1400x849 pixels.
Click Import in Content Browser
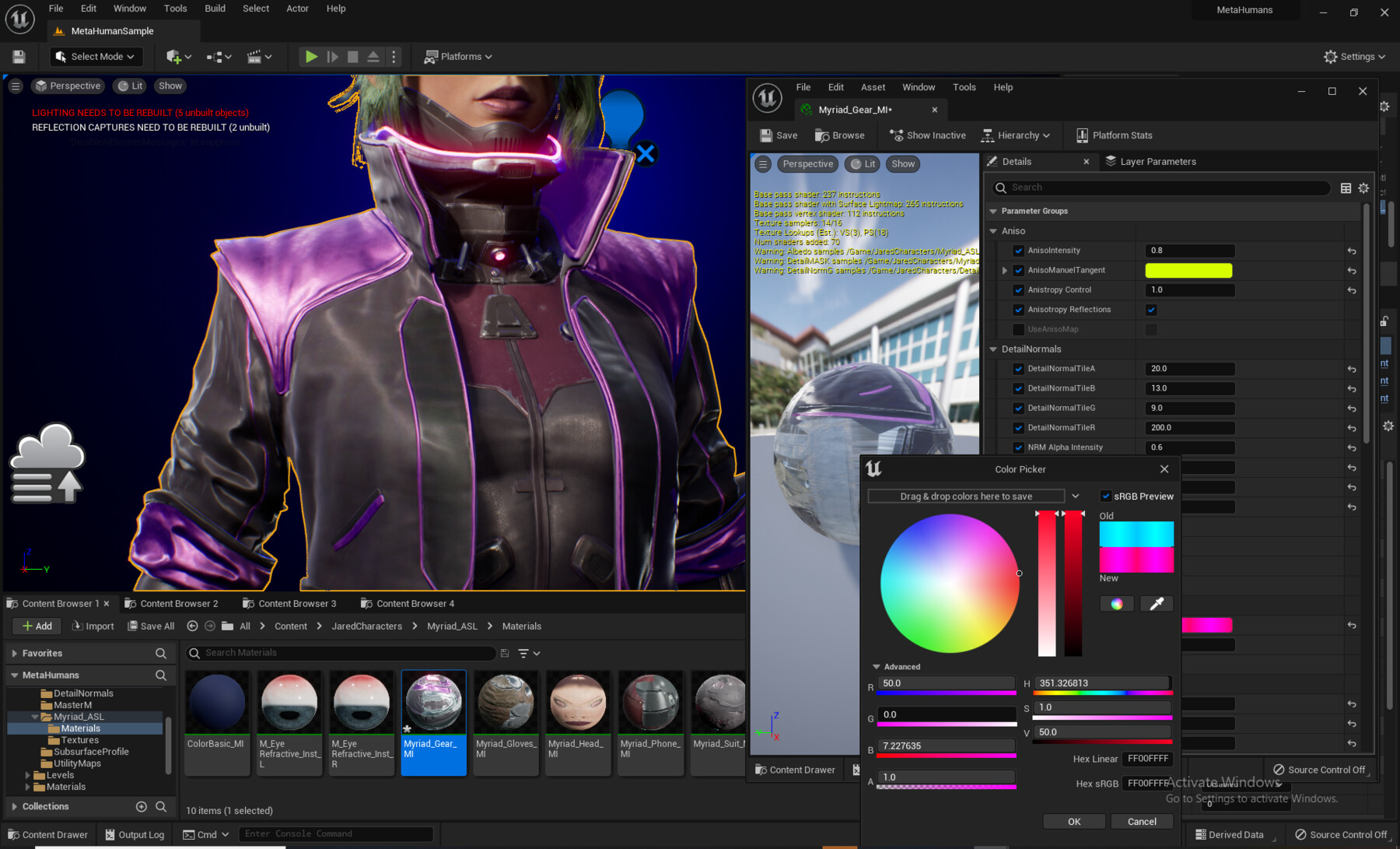pos(93,626)
